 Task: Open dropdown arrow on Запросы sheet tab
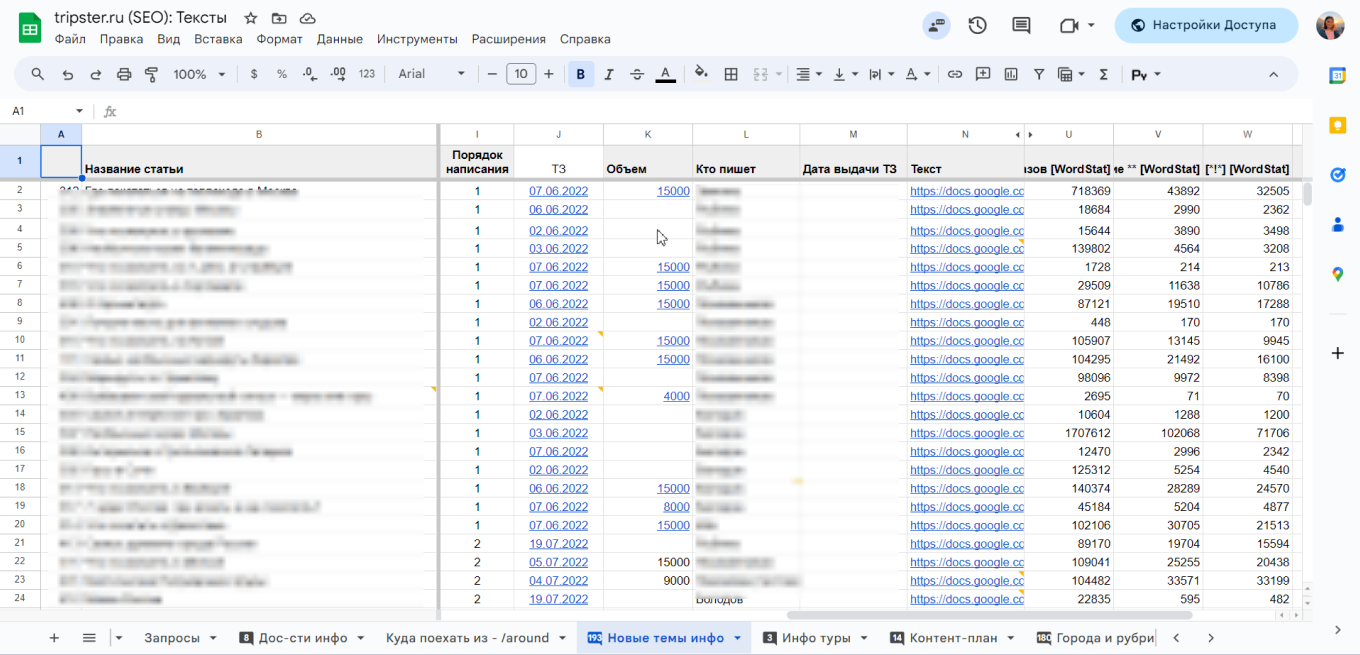tap(213, 638)
